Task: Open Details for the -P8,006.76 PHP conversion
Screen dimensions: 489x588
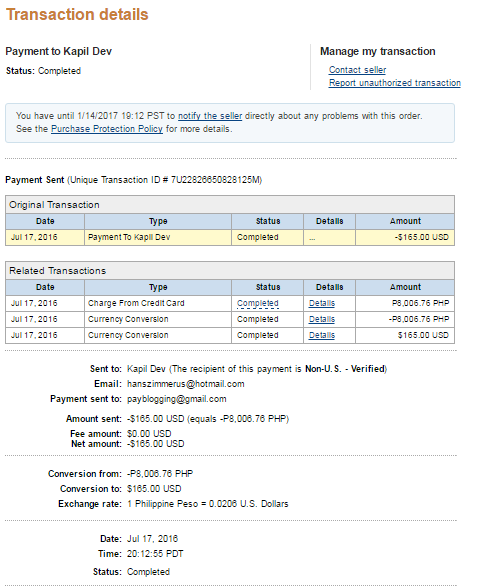Action: tap(322, 319)
